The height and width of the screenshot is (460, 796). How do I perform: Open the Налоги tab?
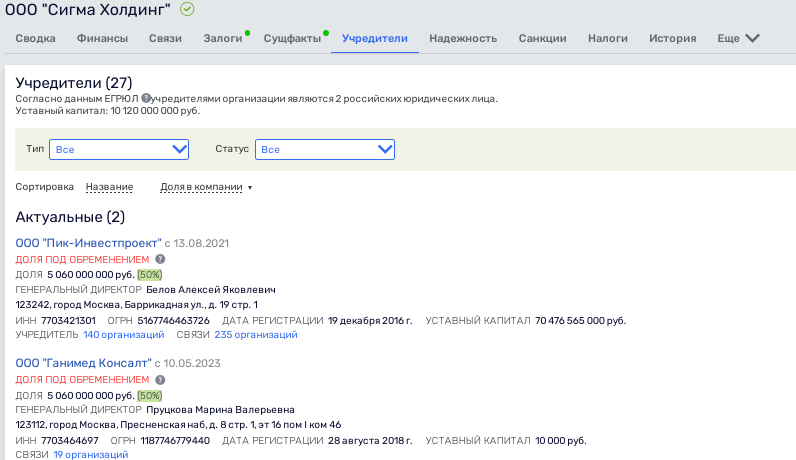point(608,39)
